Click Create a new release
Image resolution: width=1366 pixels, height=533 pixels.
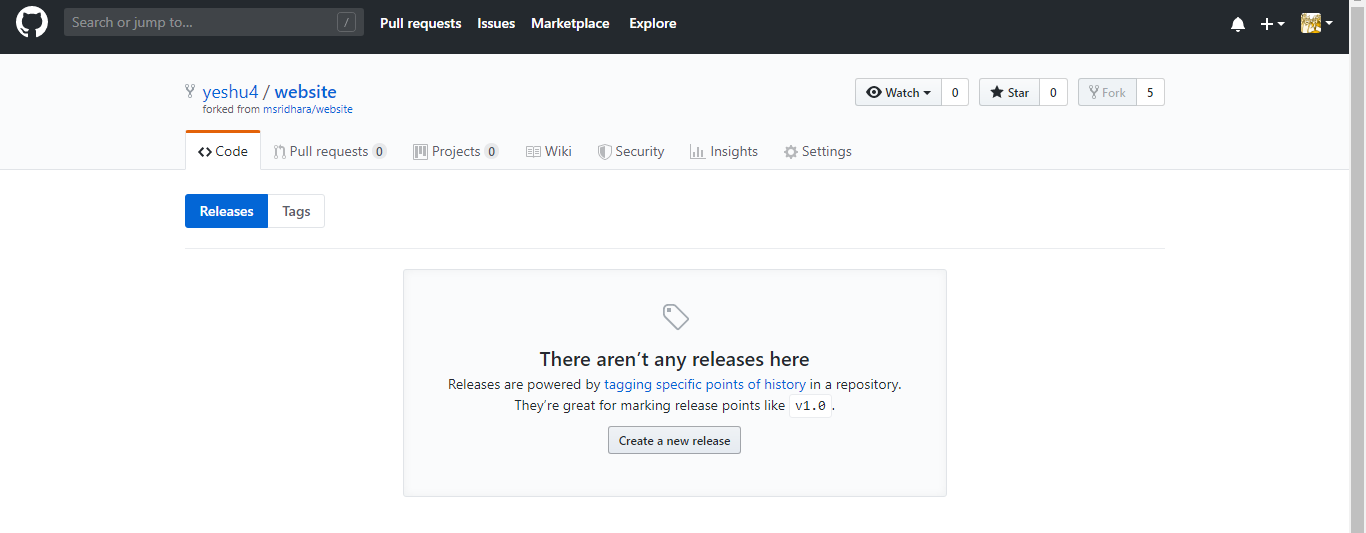click(674, 440)
